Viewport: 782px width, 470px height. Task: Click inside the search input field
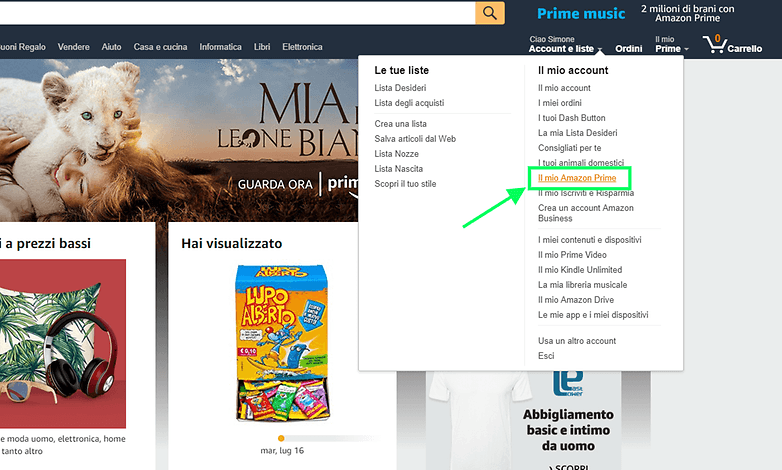[237, 12]
